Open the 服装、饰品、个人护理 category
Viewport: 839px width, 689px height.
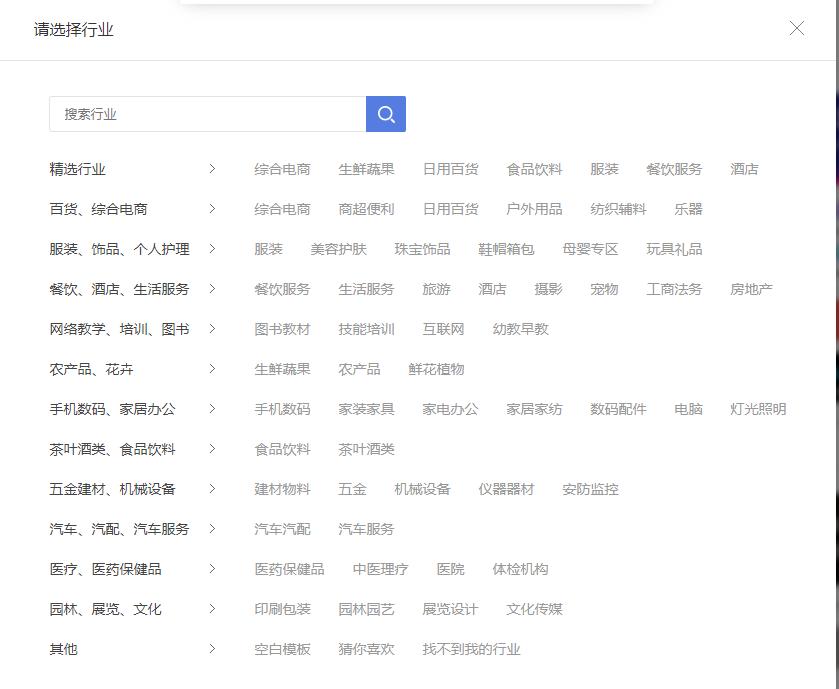(117, 249)
